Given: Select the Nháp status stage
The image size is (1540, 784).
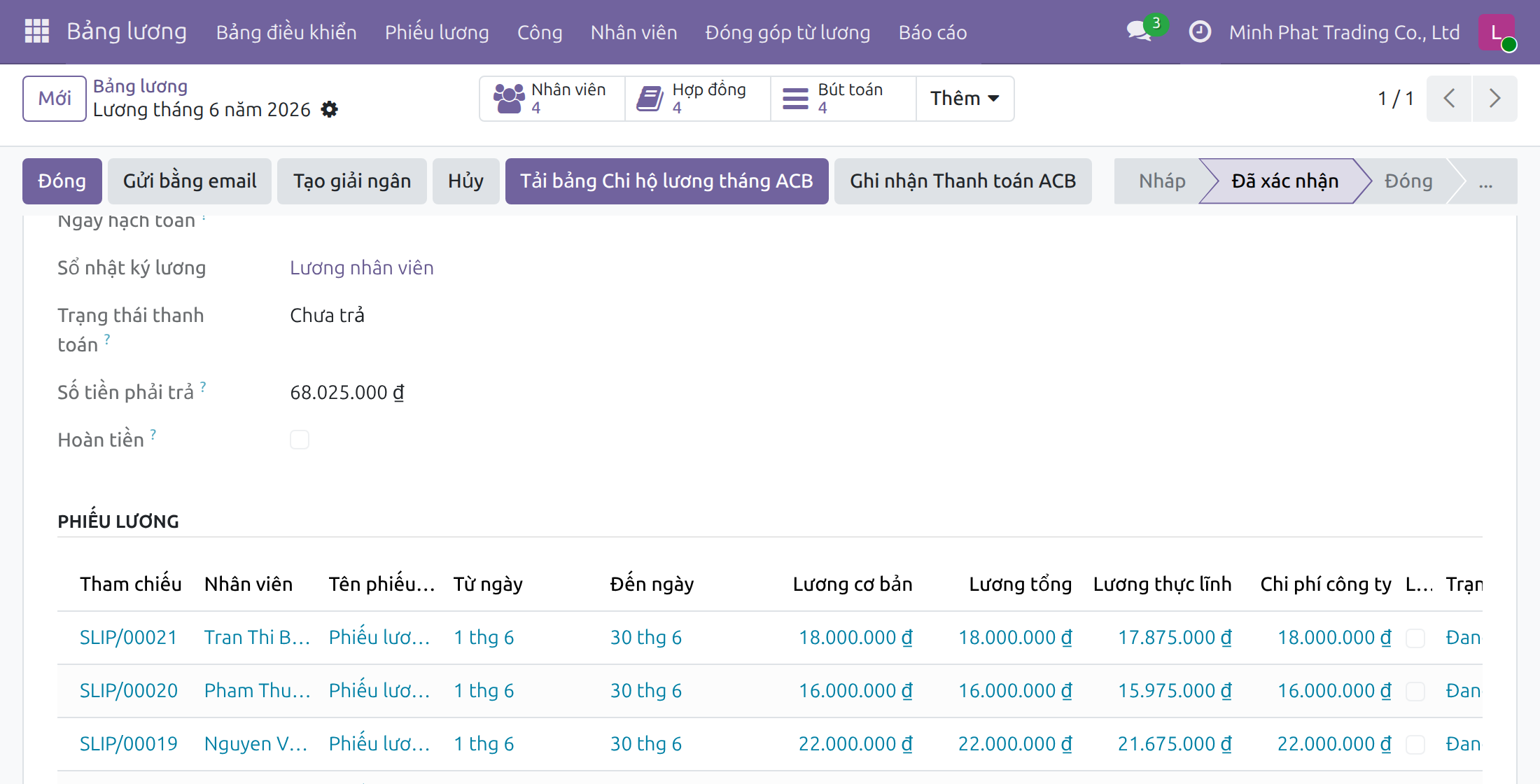Looking at the screenshot, I should pyautogui.click(x=1161, y=181).
